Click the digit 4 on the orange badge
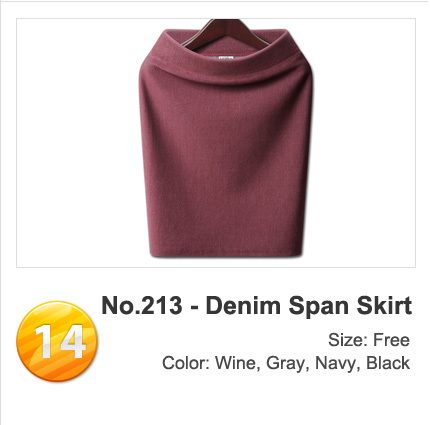Screen dimensions: 430x425 pyautogui.click(x=72, y=341)
